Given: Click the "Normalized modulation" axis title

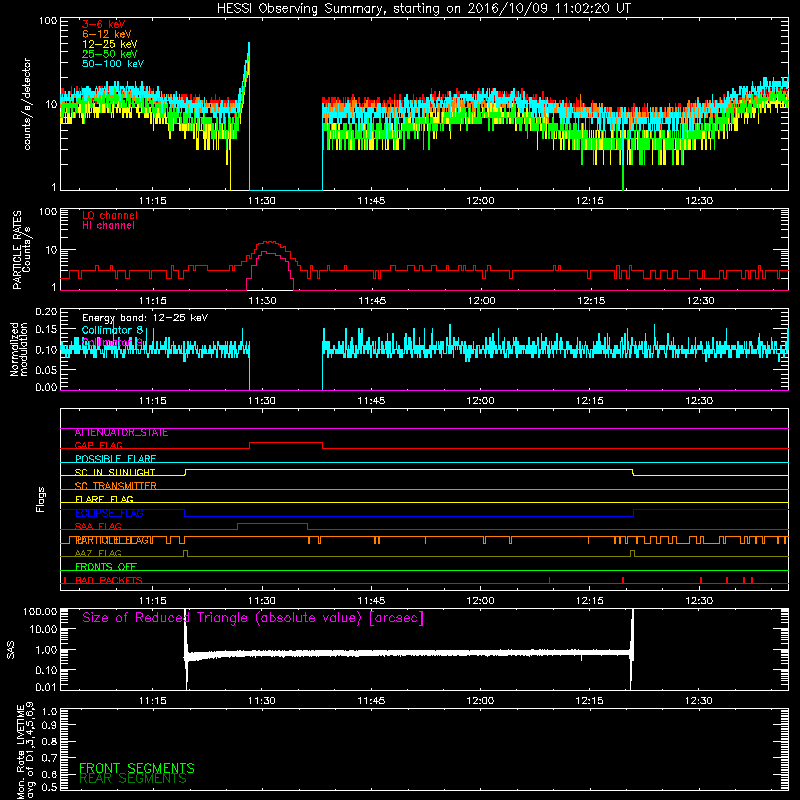Looking at the screenshot, I should 19,349.
